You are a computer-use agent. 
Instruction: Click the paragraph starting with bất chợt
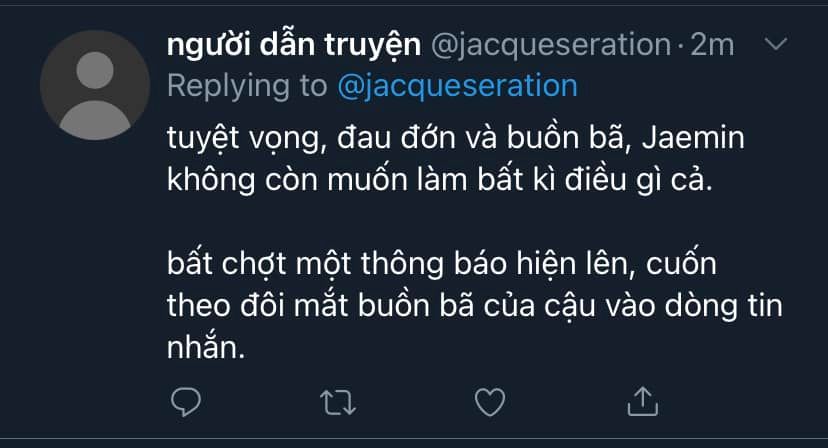point(475,305)
